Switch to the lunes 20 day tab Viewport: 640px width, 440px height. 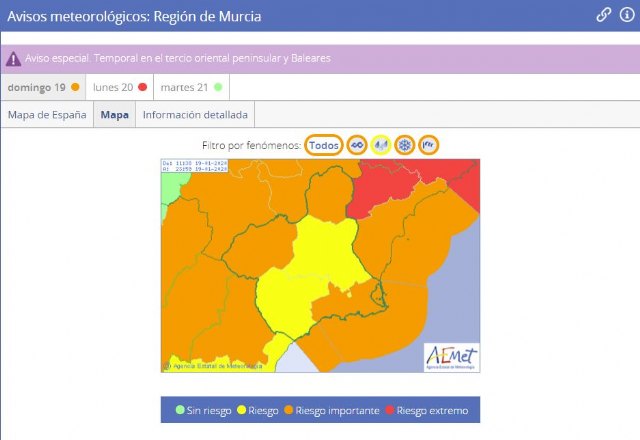tap(120, 87)
